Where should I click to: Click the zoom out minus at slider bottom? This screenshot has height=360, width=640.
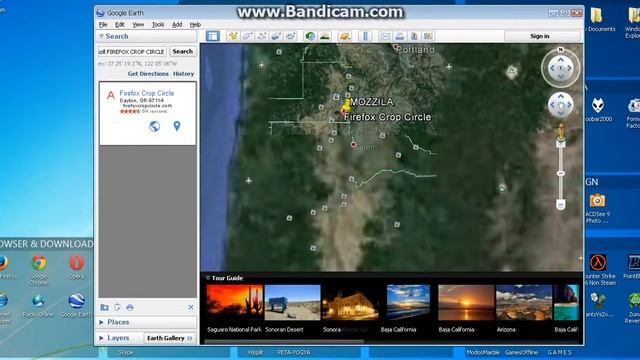click(561, 205)
